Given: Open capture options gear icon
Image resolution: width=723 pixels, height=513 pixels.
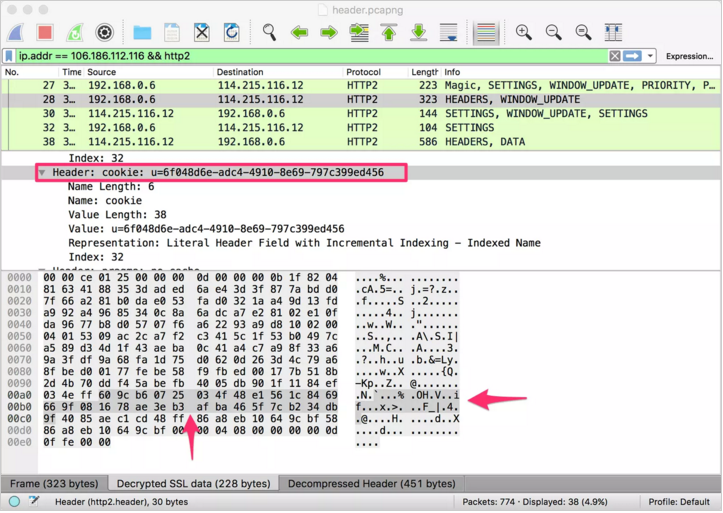Looking at the screenshot, I should tap(105, 33).
